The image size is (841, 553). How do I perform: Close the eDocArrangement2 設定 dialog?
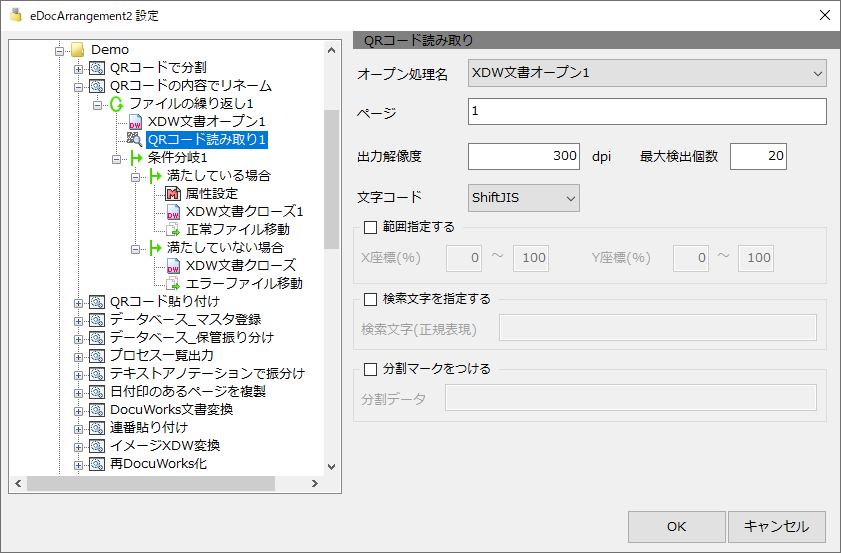tap(825, 15)
